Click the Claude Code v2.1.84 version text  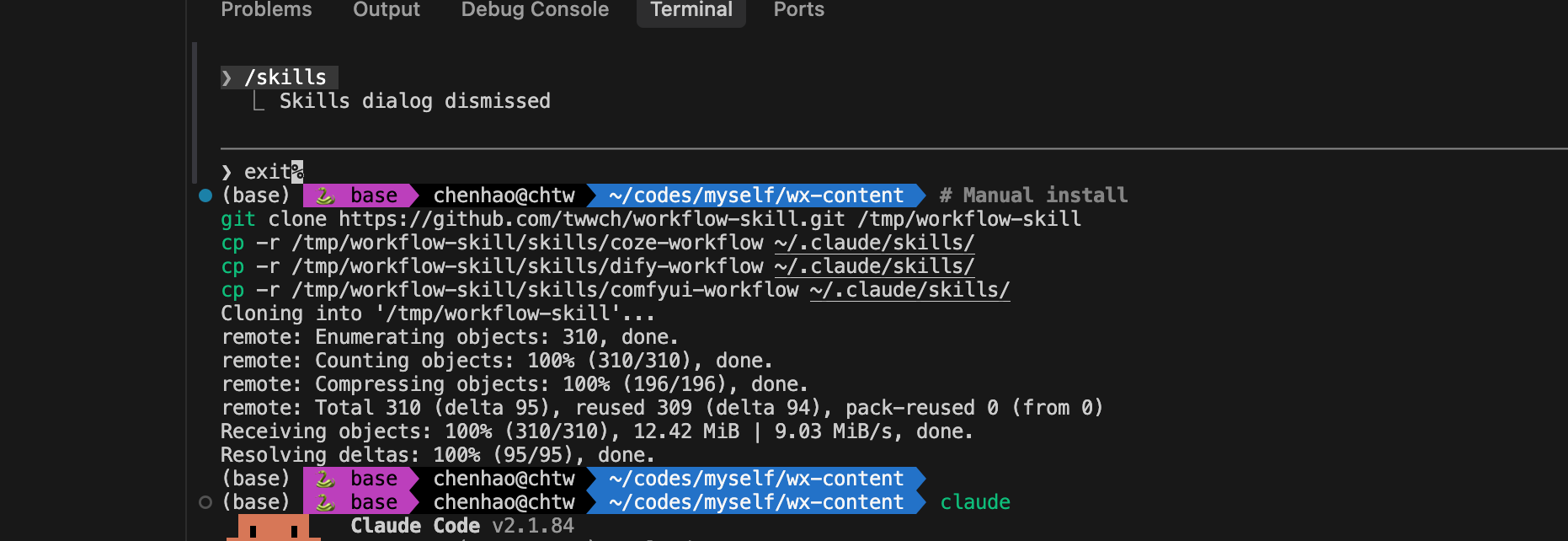pyautogui.click(x=461, y=526)
